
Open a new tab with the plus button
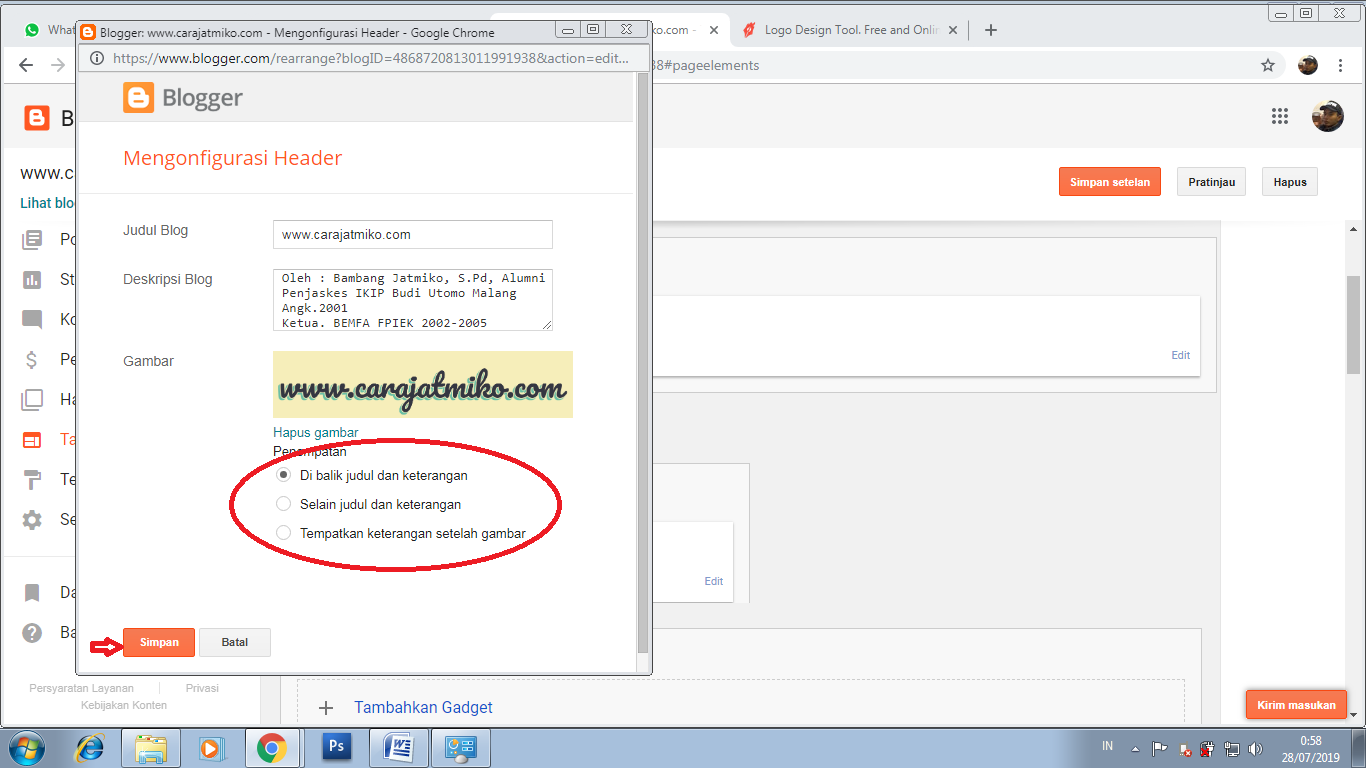(x=991, y=30)
